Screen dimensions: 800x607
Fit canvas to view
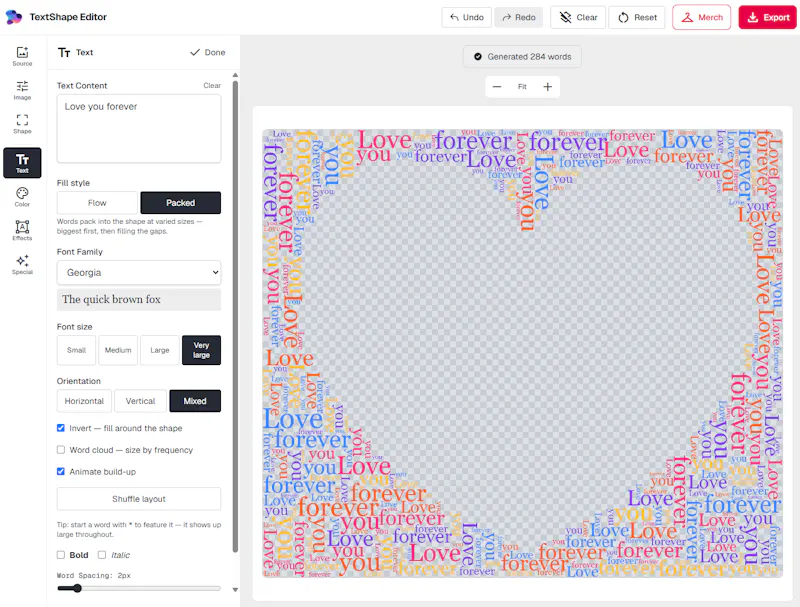pyautogui.click(x=522, y=87)
